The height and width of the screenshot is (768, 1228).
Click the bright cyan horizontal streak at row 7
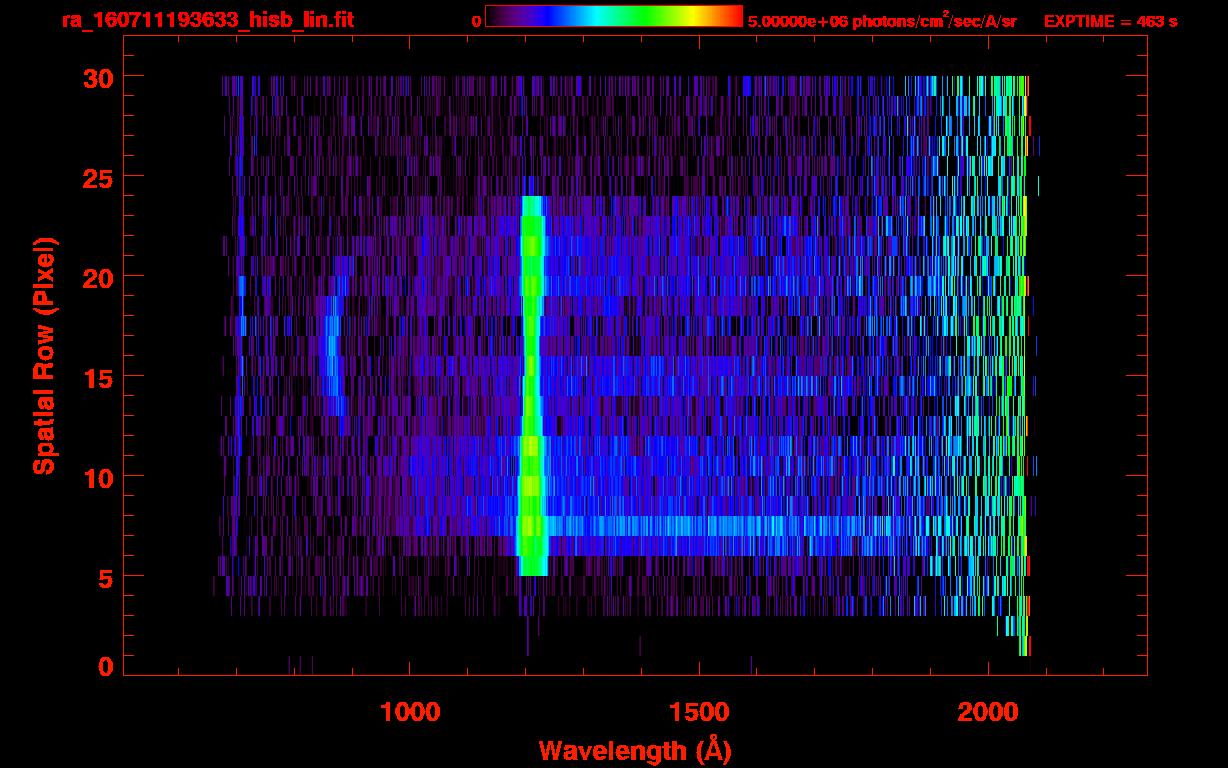[700, 526]
